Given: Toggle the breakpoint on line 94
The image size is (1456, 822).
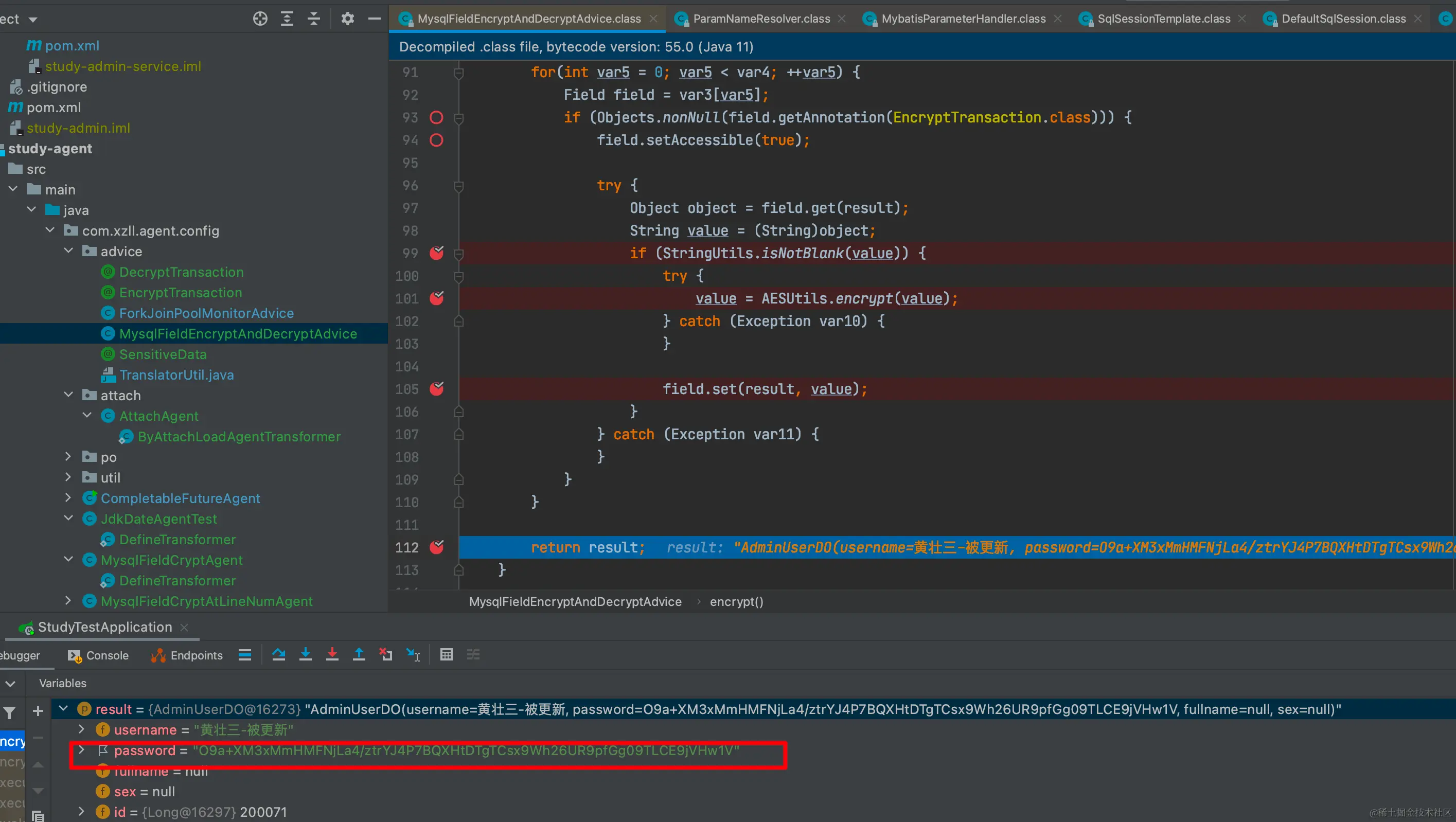Looking at the screenshot, I should [436, 140].
